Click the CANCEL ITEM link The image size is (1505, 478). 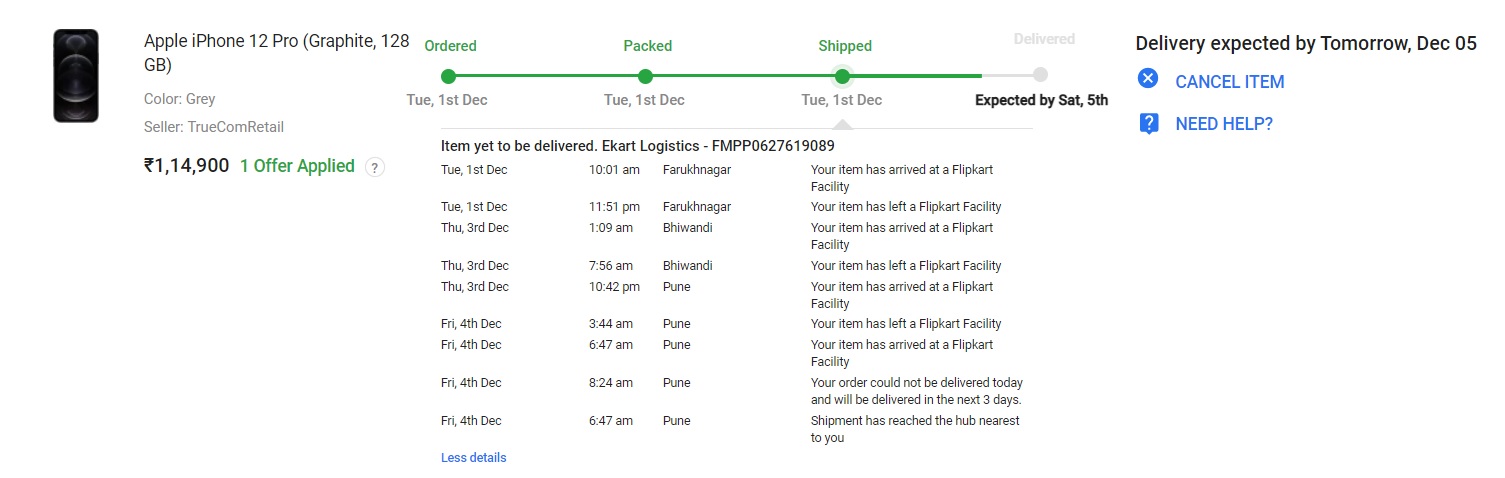tap(1229, 82)
